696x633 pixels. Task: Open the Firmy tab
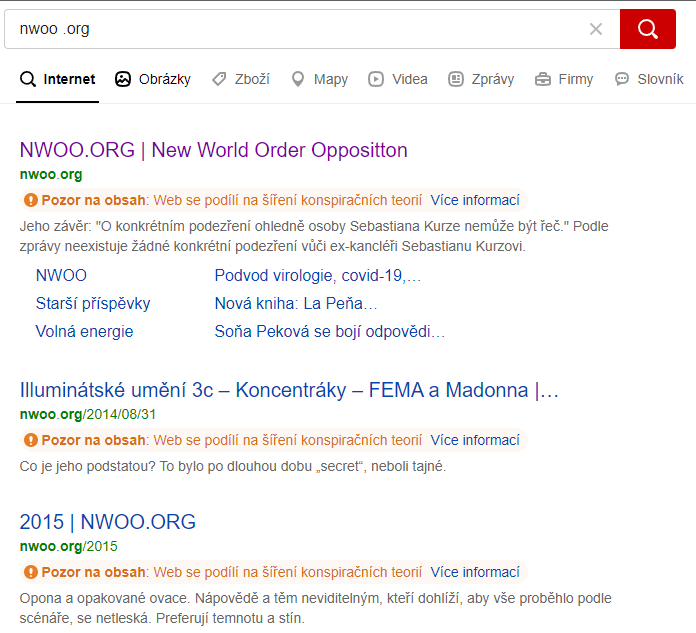[564, 79]
